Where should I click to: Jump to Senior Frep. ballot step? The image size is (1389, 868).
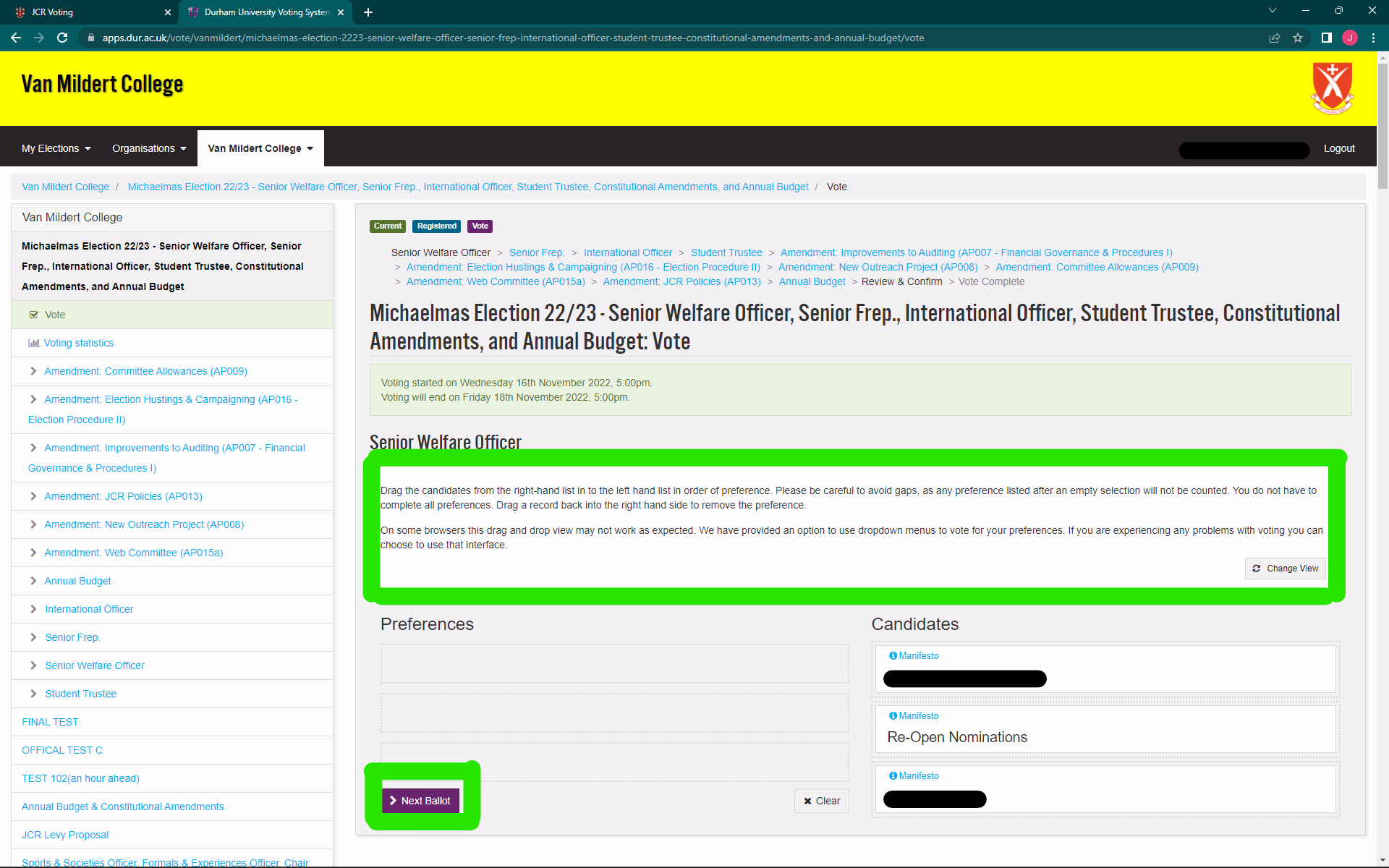pyautogui.click(x=537, y=252)
